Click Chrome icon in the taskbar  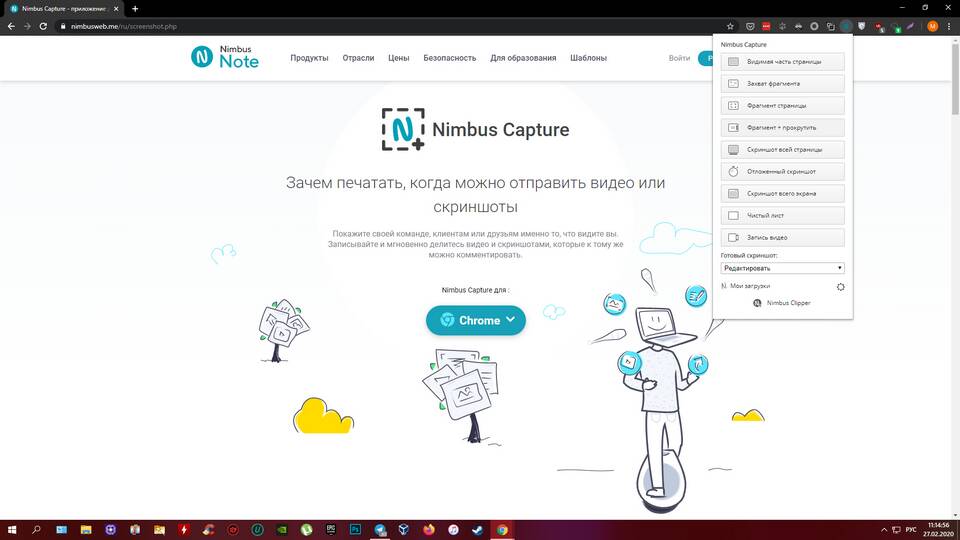(x=502, y=530)
